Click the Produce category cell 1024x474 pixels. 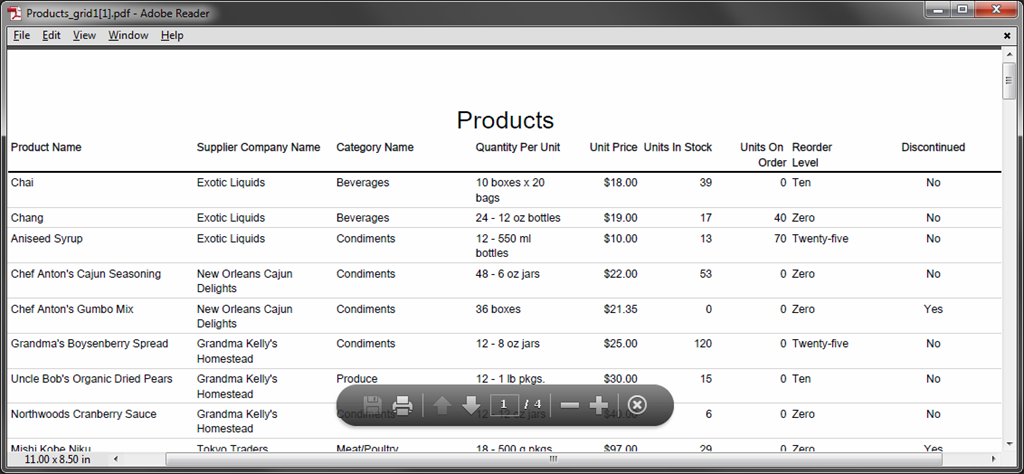pyautogui.click(x=357, y=379)
